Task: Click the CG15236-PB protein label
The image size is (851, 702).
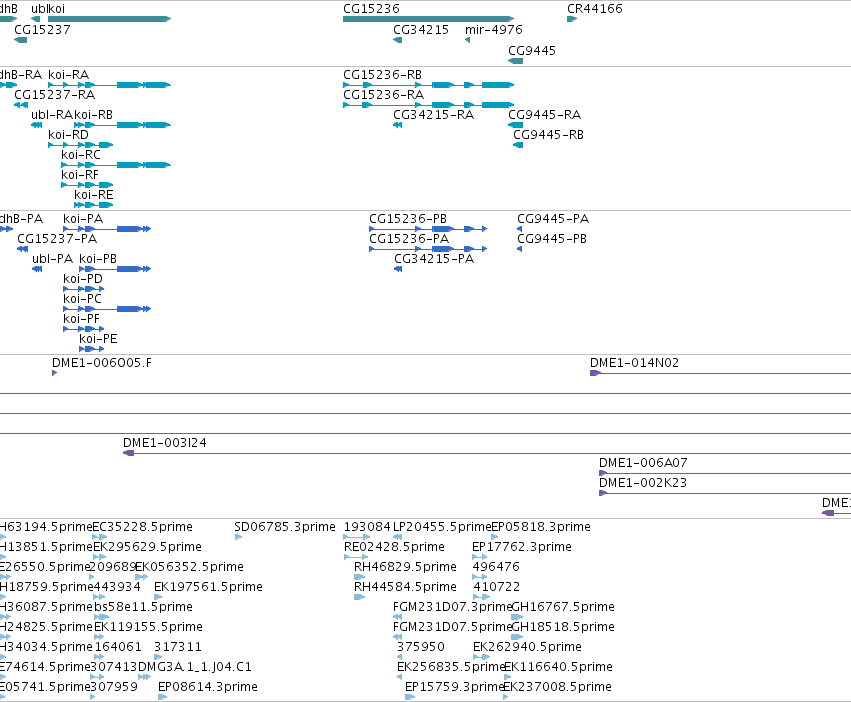Action: click(408, 219)
